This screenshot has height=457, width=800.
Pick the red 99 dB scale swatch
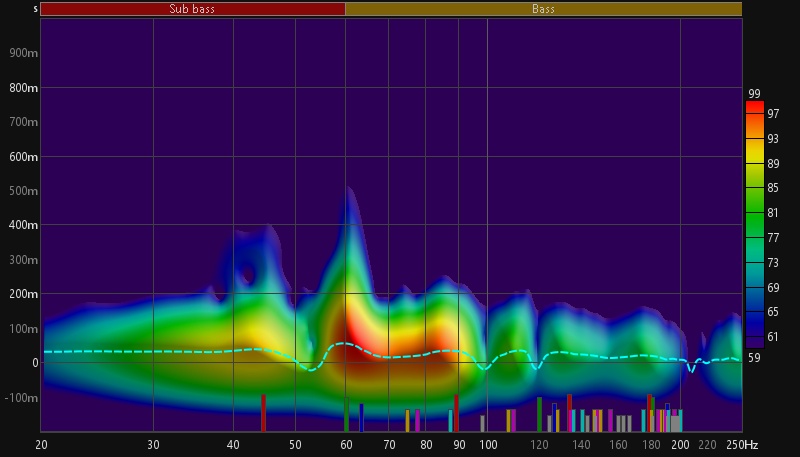click(755, 105)
